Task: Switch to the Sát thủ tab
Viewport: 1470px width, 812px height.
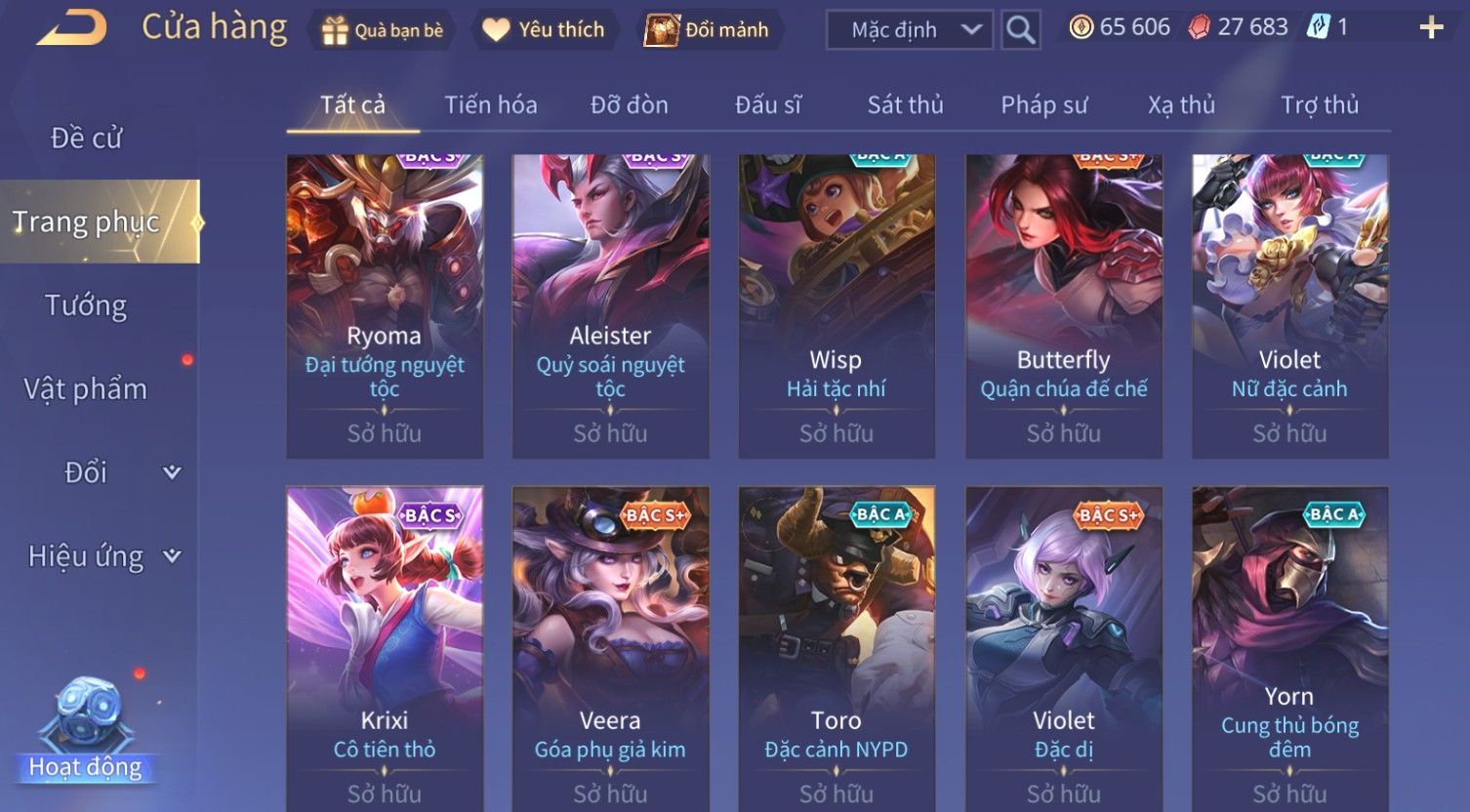Action: tap(906, 104)
